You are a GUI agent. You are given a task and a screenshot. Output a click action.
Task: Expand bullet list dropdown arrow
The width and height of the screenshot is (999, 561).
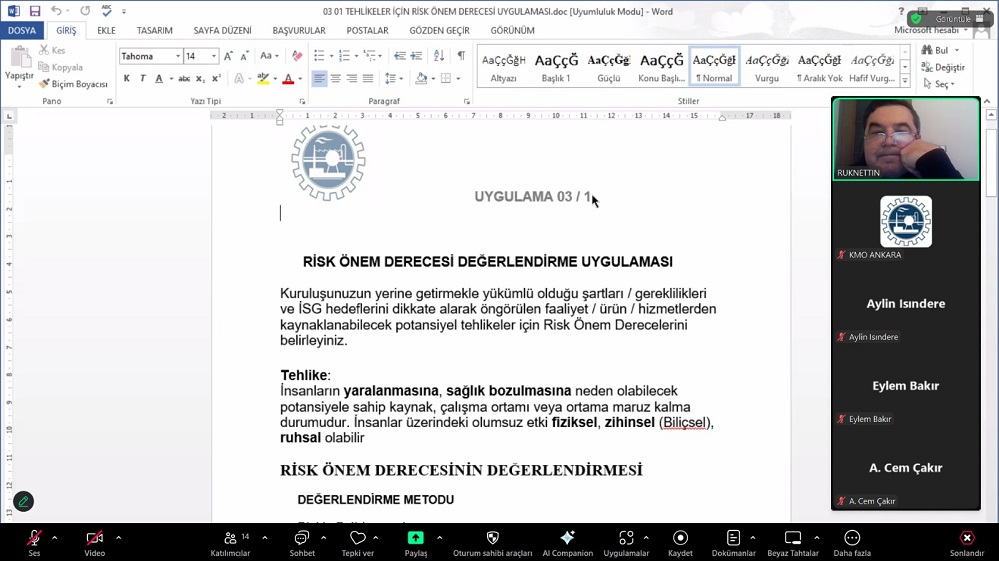click(331, 56)
